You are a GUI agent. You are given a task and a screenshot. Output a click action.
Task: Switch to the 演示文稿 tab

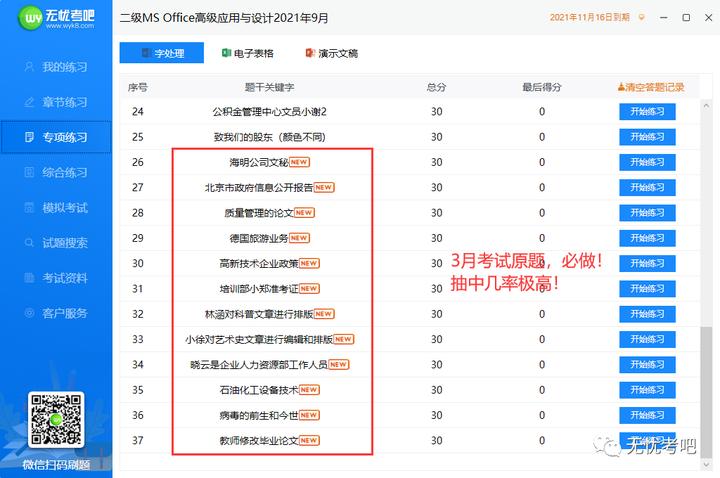click(x=332, y=53)
